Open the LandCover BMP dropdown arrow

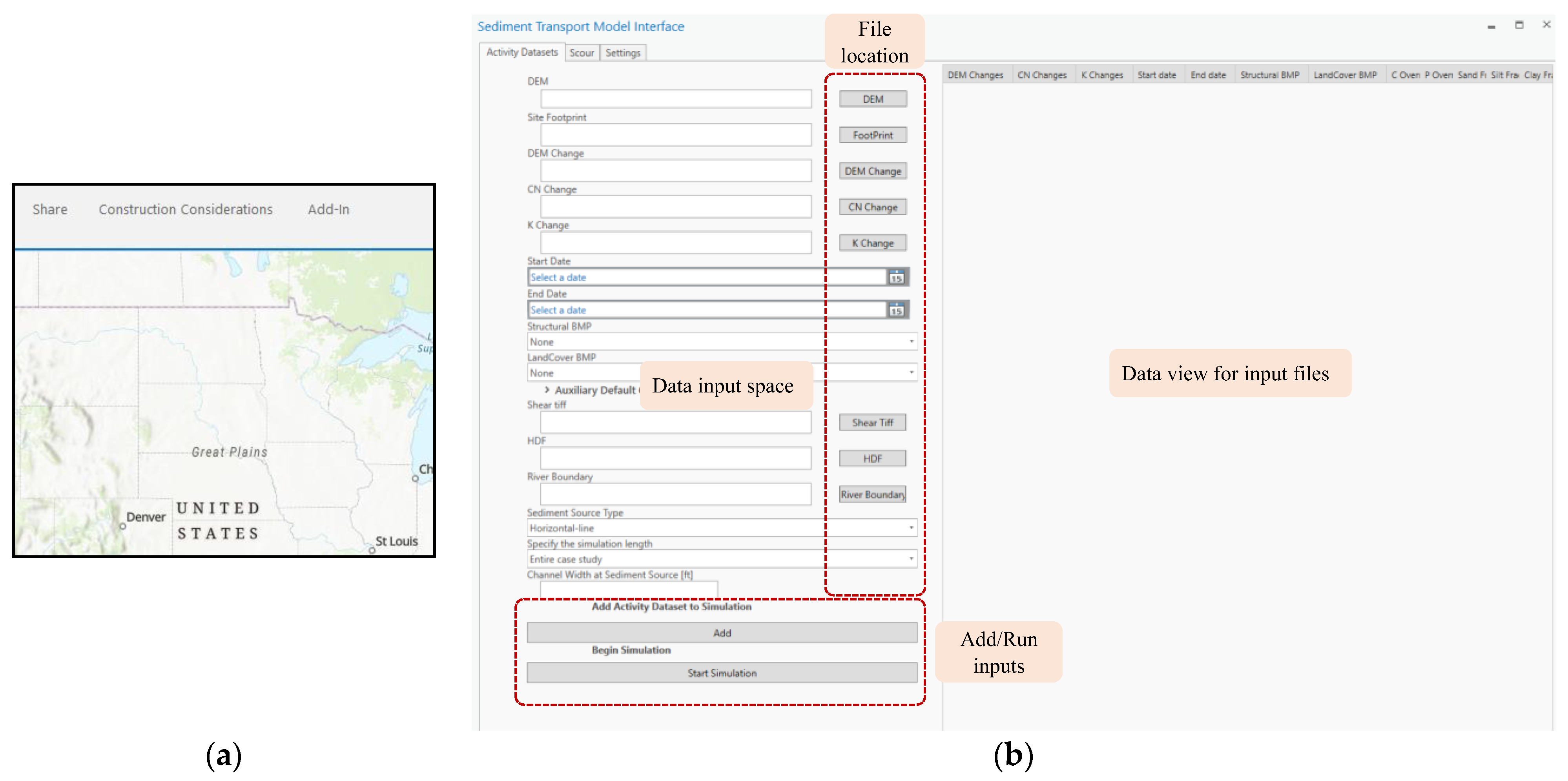pyautogui.click(x=911, y=372)
